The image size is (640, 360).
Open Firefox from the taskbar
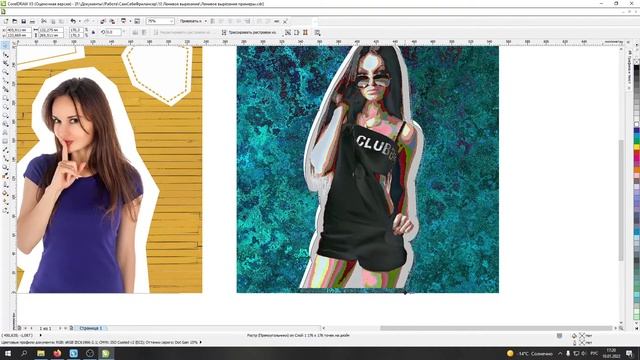tap(57, 353)
